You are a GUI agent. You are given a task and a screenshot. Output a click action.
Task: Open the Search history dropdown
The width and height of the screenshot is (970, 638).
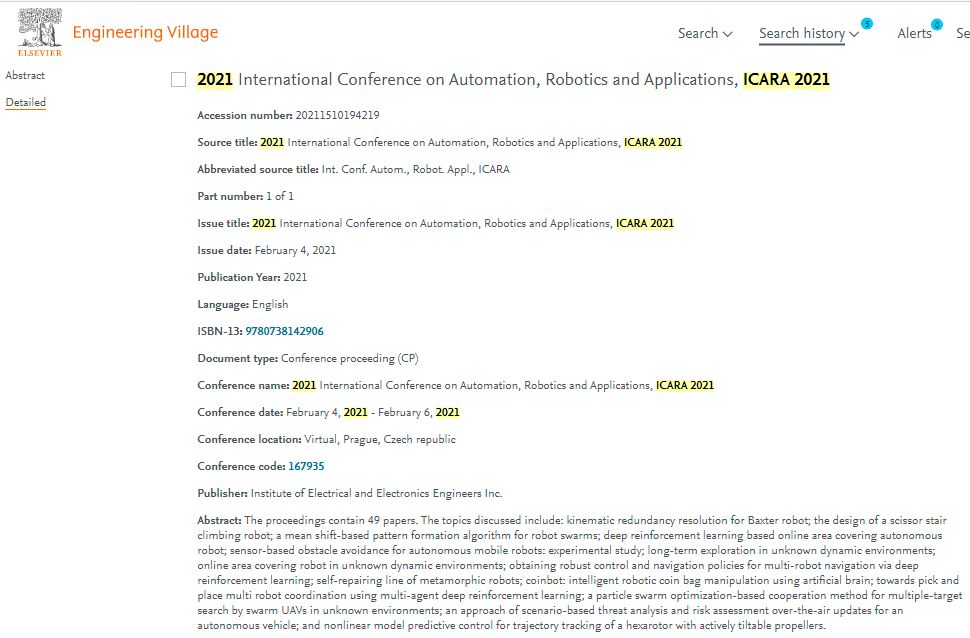click(x=809, y=33)
